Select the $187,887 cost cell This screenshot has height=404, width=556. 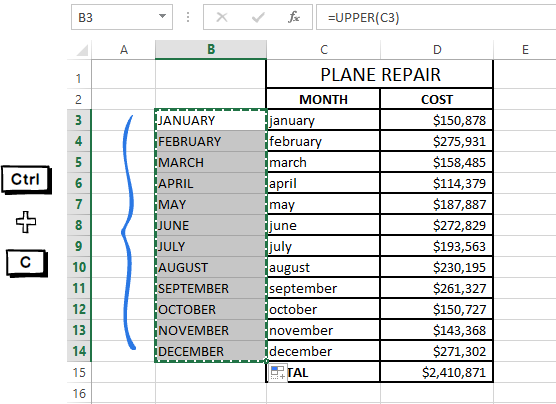(x=437, y=204)
